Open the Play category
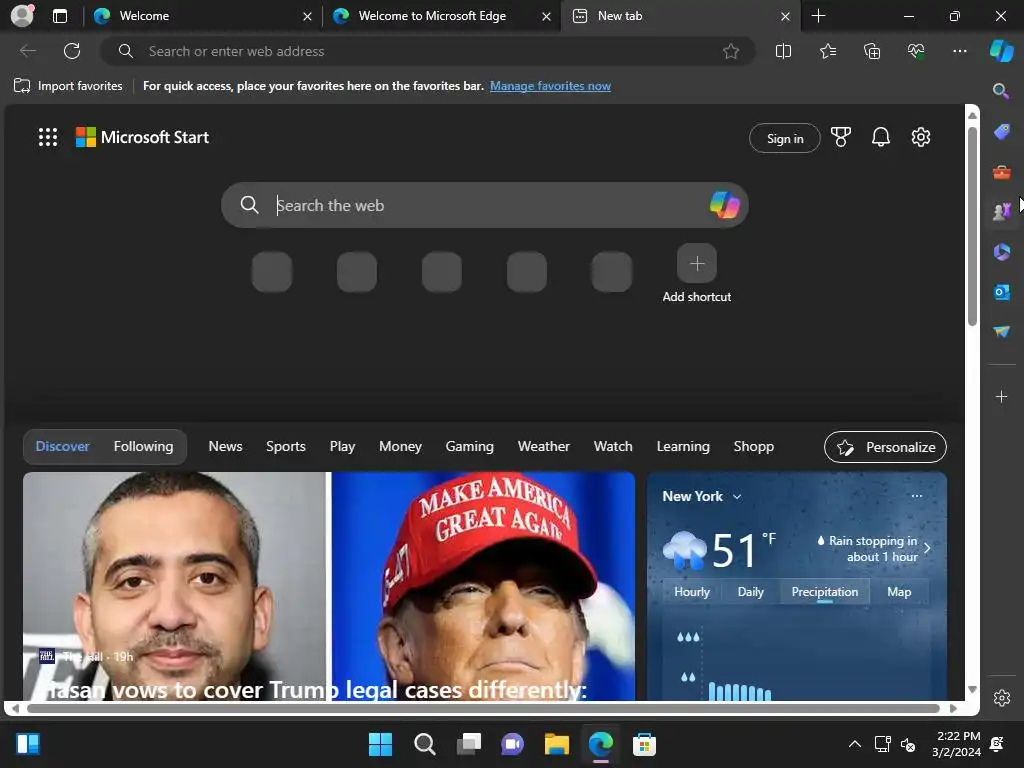 click(x=342, y=447)
